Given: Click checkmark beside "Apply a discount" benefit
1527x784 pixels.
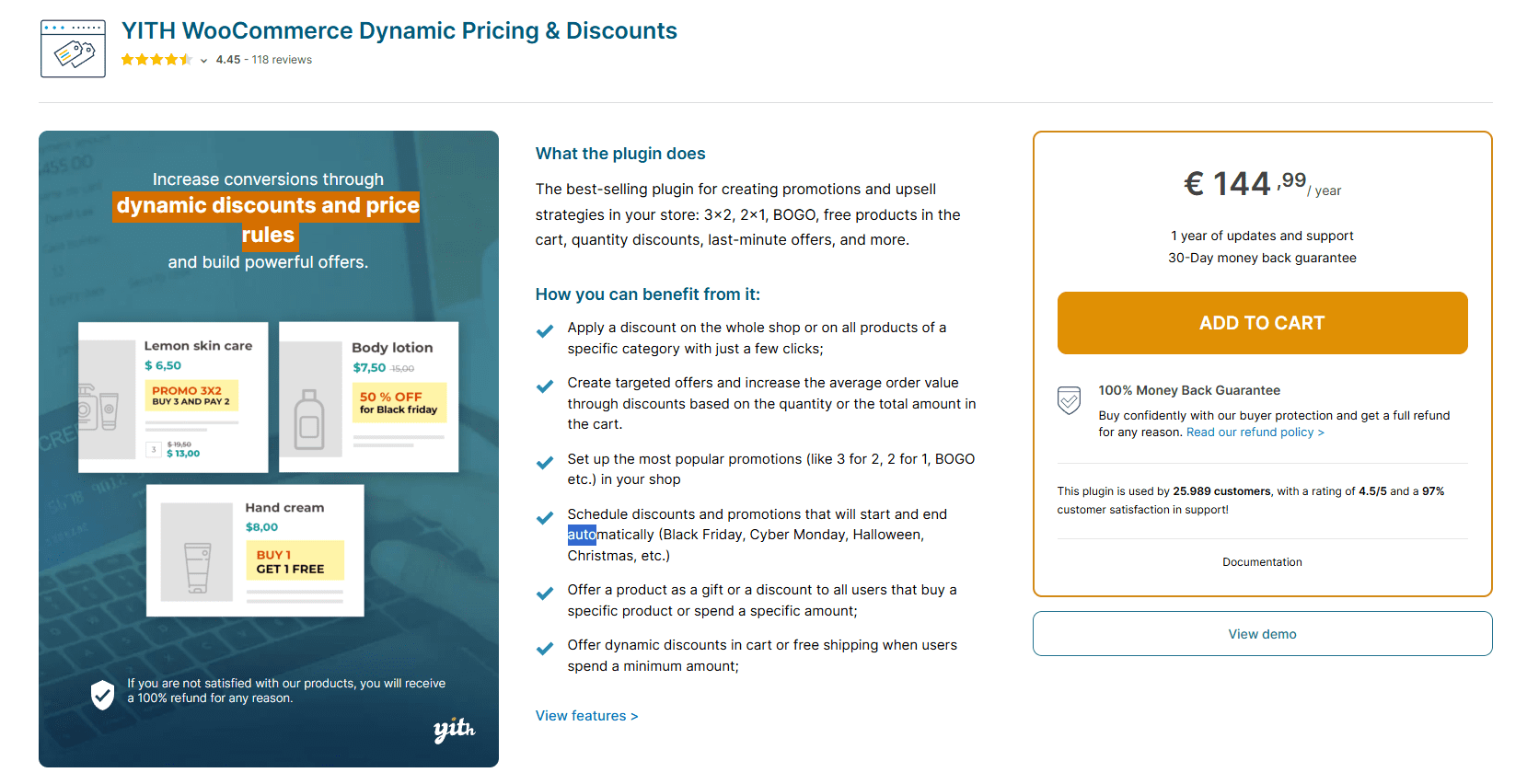Looking at the screenshot, I should [544, 330].
